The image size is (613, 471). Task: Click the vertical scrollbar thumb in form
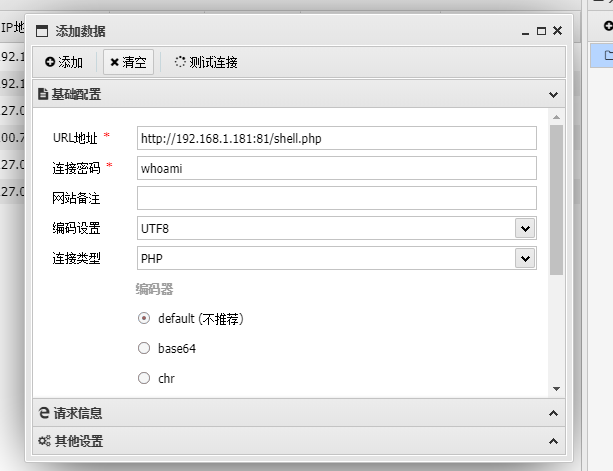556,200
